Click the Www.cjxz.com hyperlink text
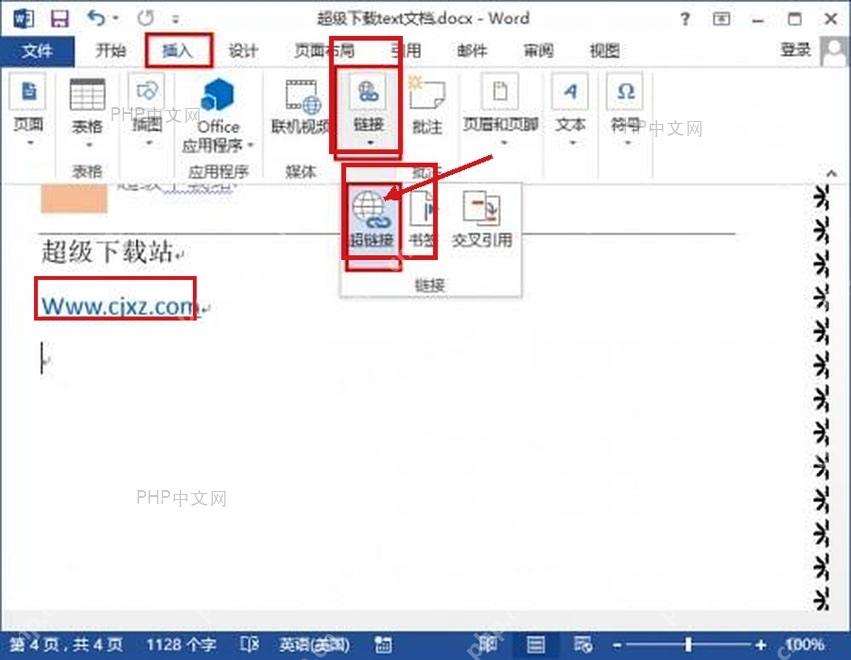This screenshot has width=851, height=660. click(x=118, y=307)
